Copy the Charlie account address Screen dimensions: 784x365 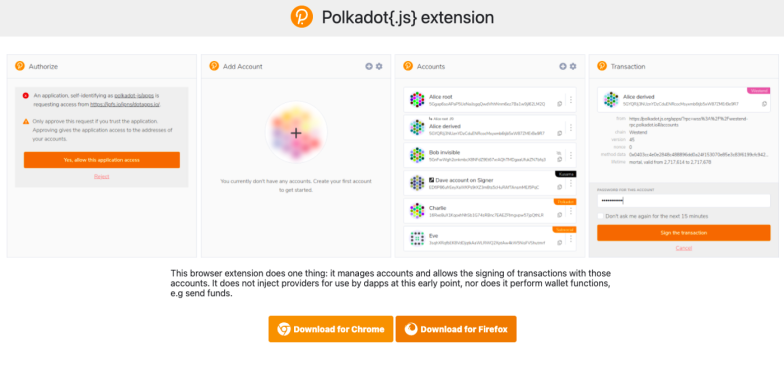point(560,215)
